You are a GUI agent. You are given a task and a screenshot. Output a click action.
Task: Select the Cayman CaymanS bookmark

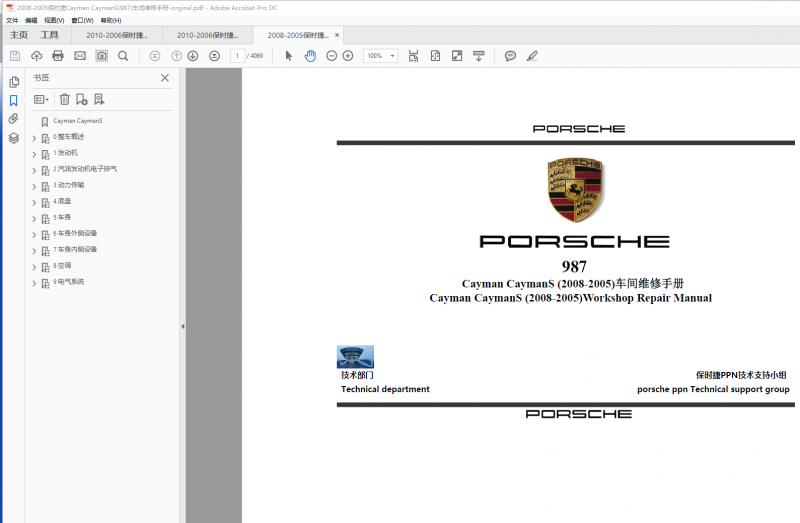click(x=78, y=121)
